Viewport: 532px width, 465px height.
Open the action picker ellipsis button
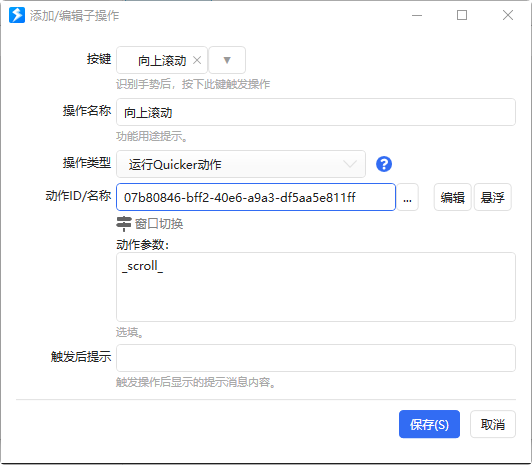pyautogui.click(x=407, y=197)
